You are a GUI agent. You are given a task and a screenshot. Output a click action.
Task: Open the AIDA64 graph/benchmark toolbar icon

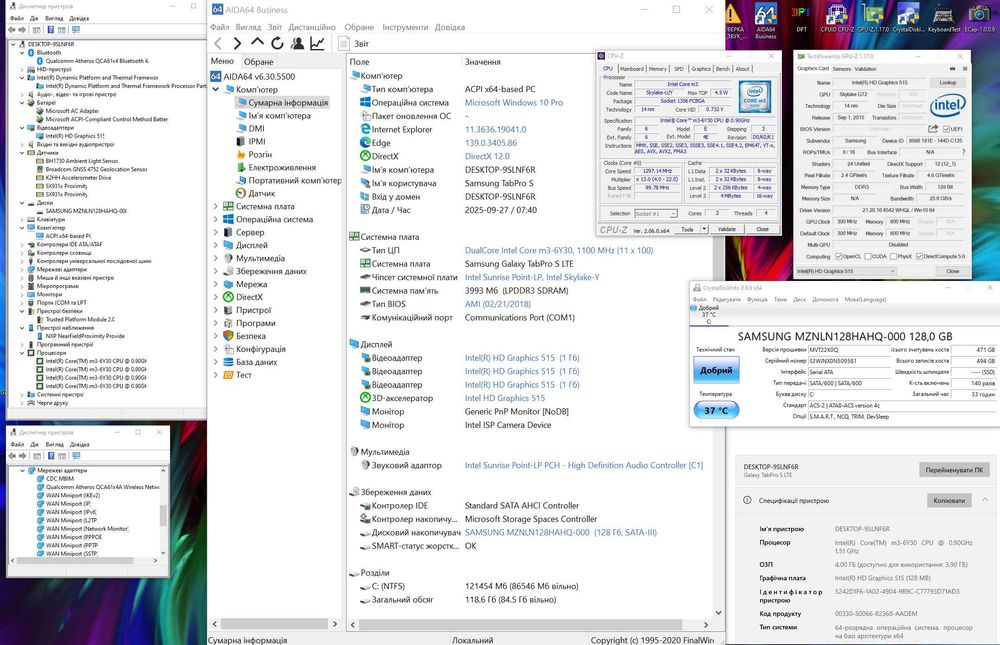point(317,43)
